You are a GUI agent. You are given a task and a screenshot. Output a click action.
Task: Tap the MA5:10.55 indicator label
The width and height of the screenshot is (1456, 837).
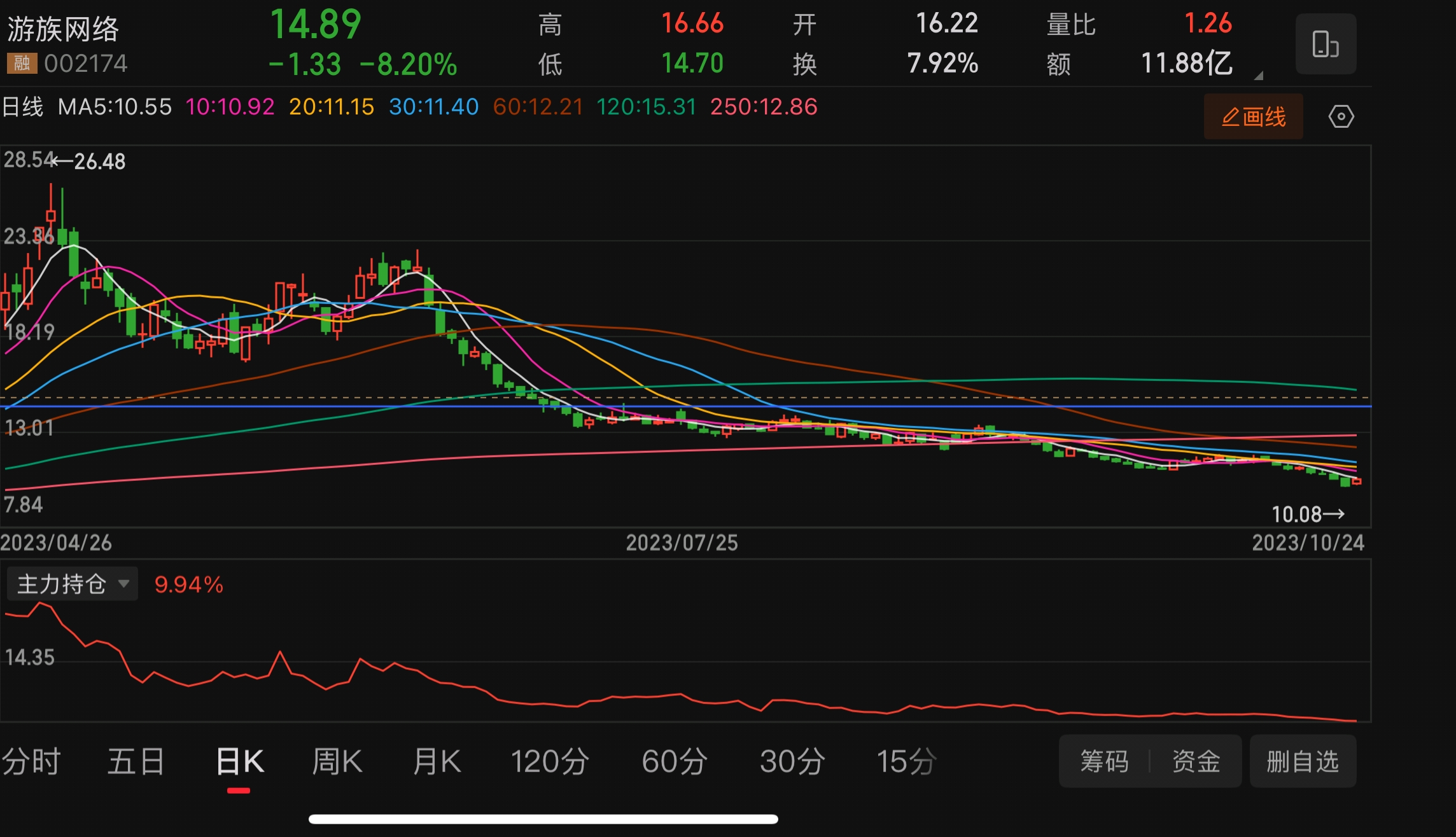pos(115,107)
